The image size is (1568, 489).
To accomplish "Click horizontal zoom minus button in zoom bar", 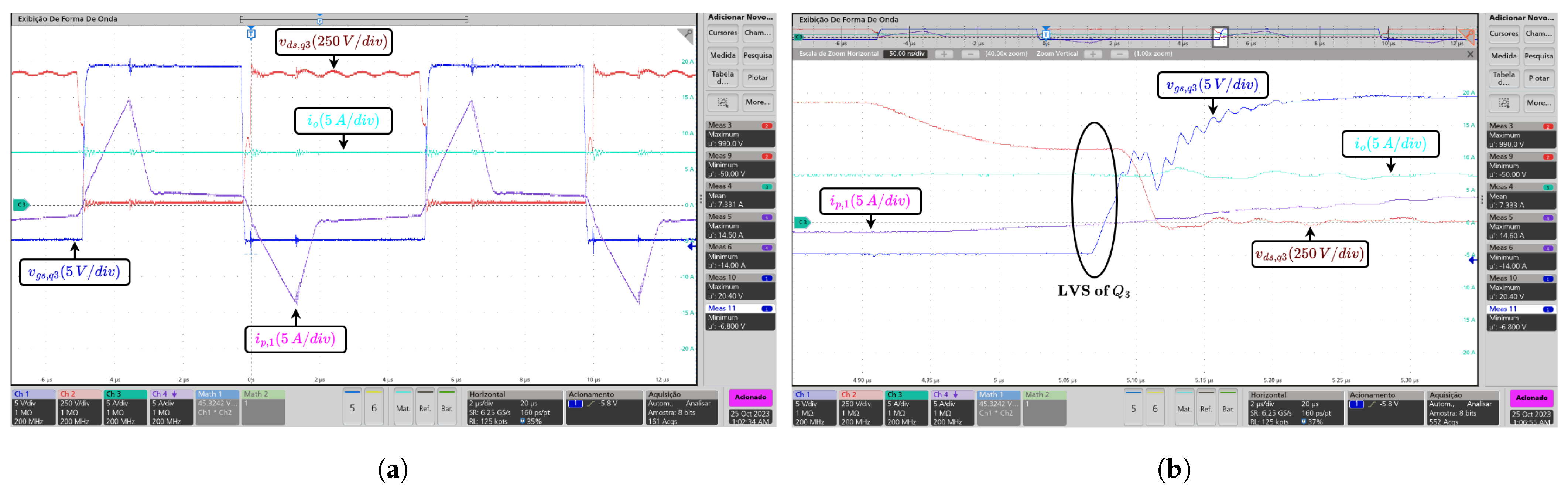I will (970, 54).
